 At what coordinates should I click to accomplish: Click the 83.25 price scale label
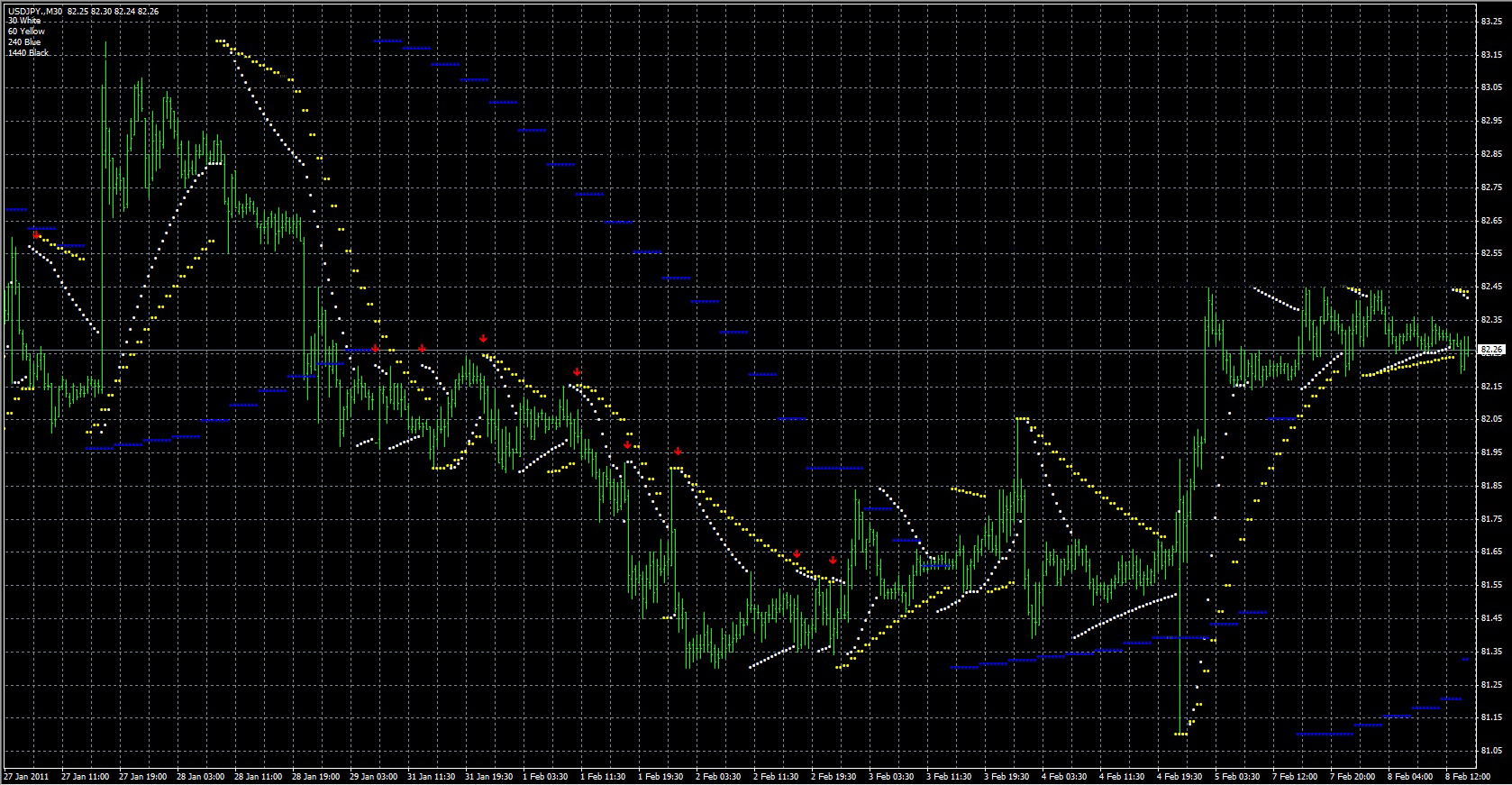coord(1491,22)
